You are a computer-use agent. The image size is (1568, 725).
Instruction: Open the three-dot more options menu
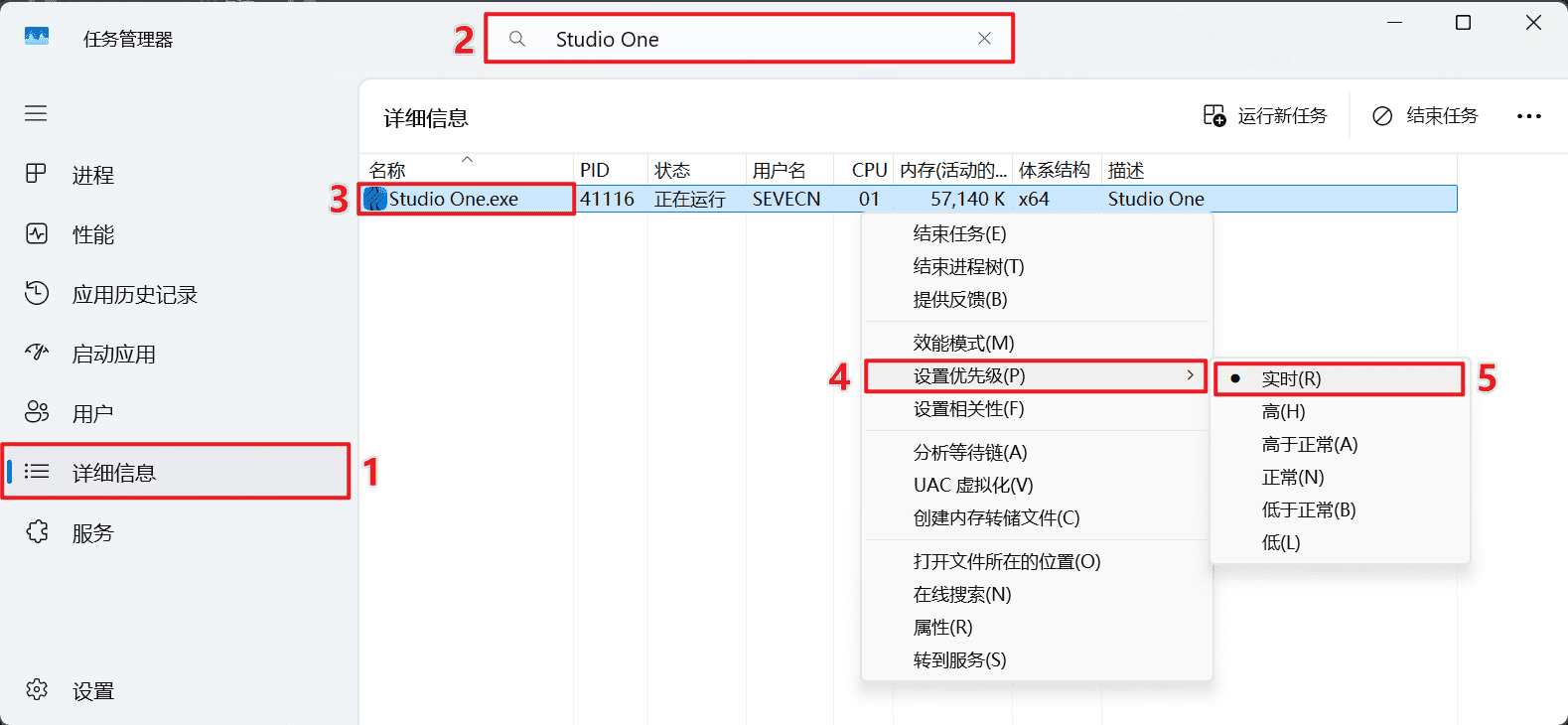point(1529,116)
